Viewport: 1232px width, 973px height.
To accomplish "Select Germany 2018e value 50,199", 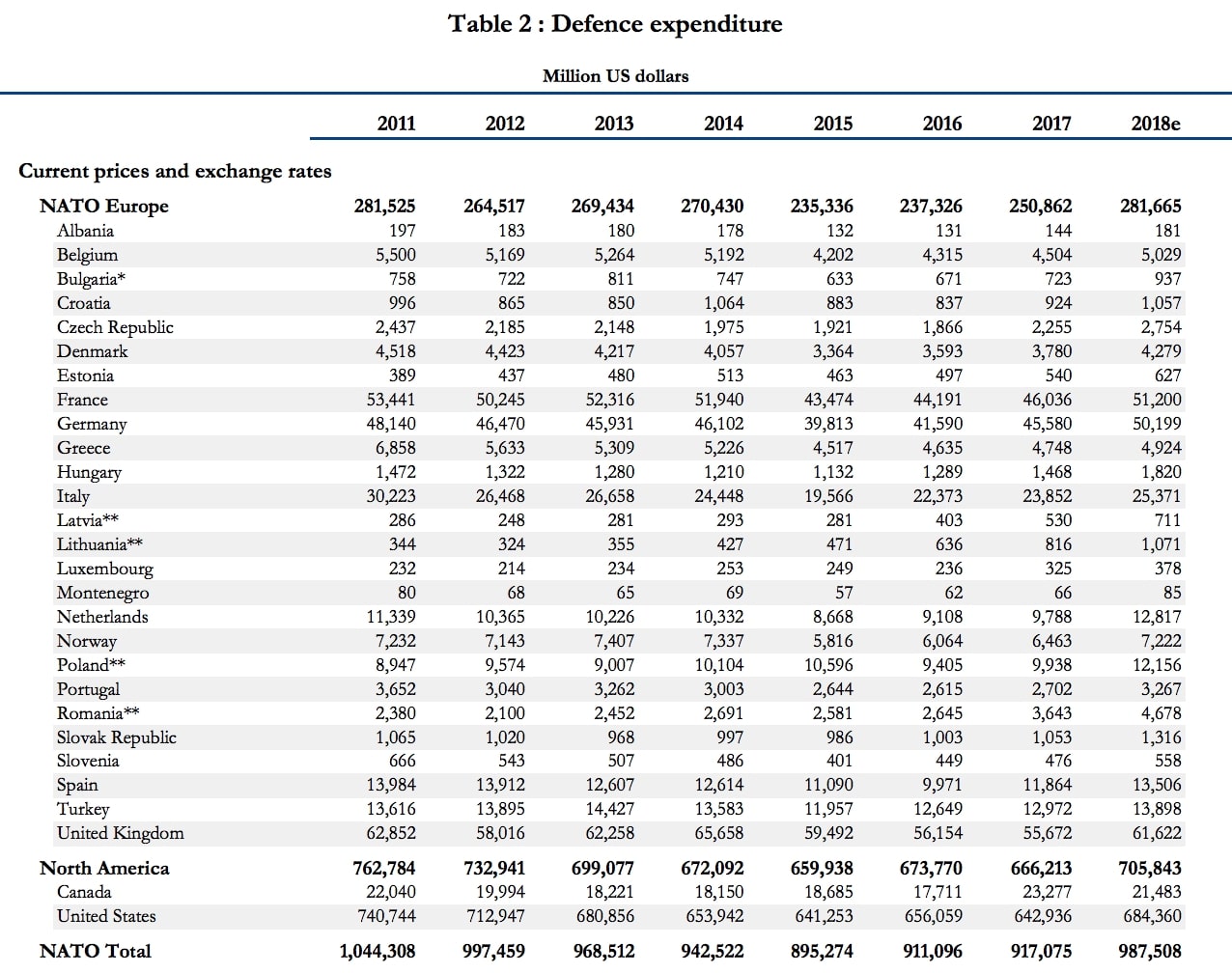I will 1157,424.
